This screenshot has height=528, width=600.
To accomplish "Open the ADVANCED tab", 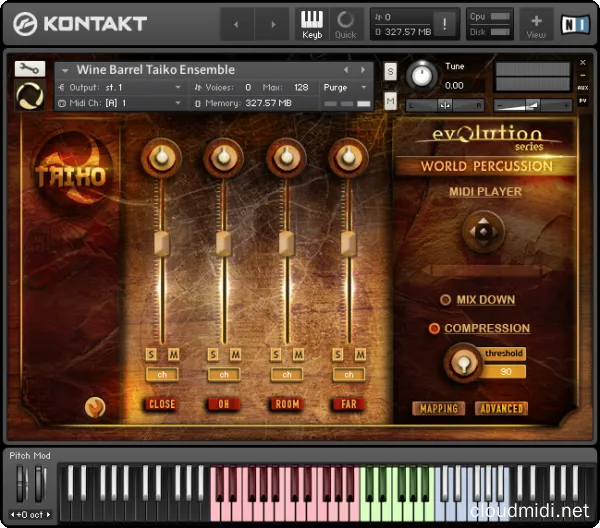I will click(501, 409).
